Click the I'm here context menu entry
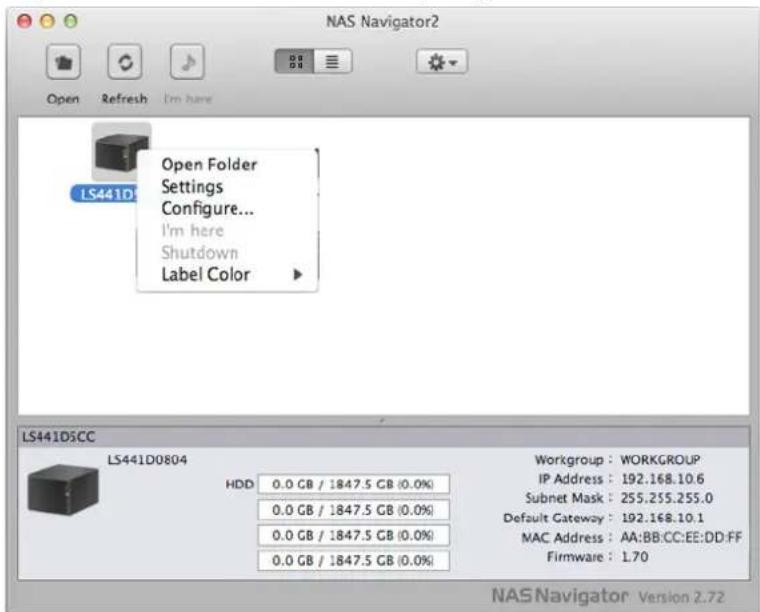 pos(192,231)
